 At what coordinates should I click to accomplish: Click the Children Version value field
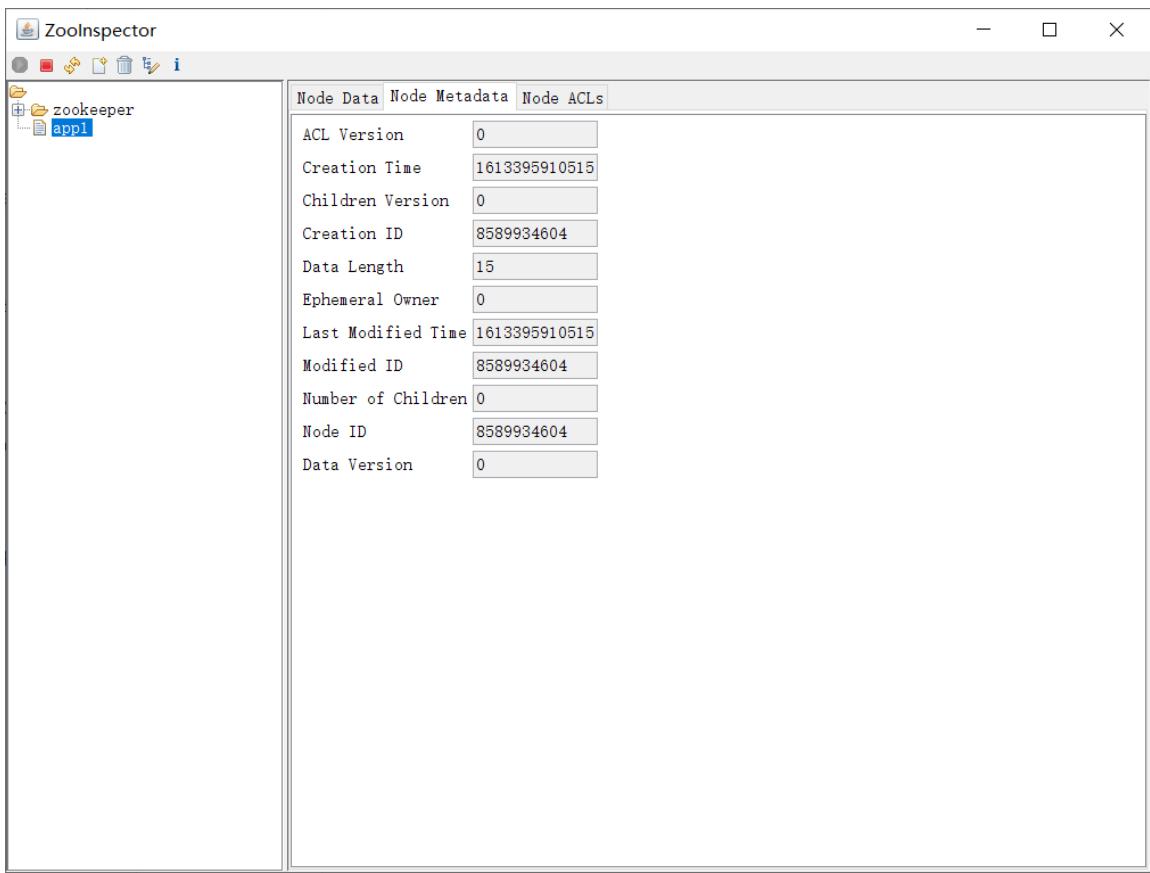click(535, 201)
